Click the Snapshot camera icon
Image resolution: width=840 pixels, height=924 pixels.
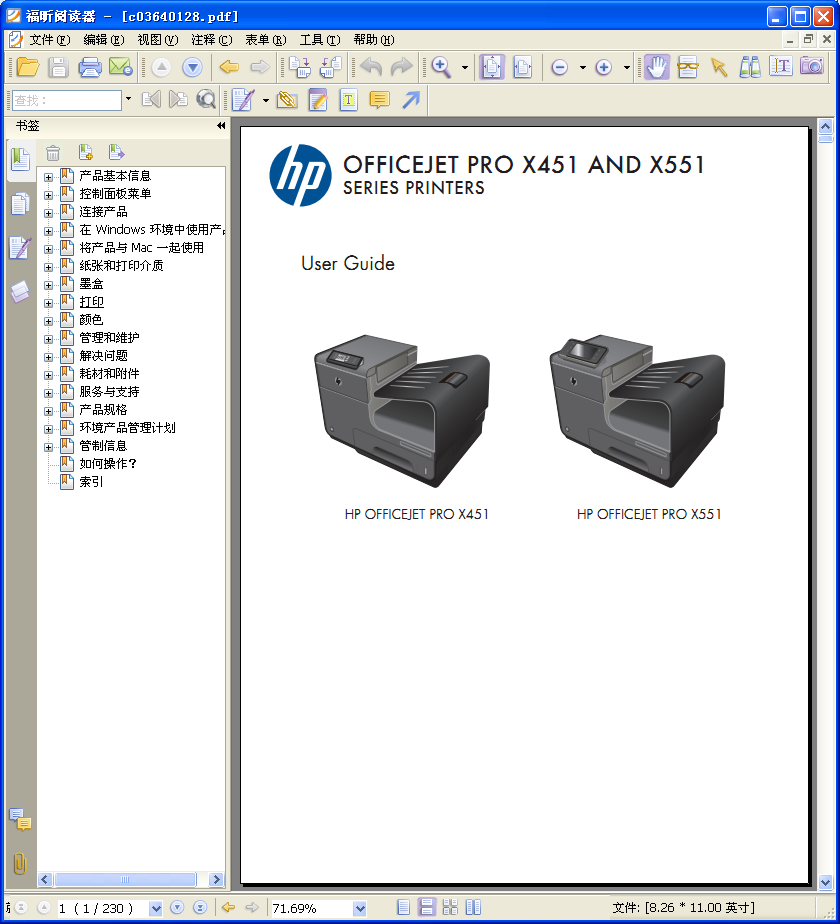coord(812,65)
